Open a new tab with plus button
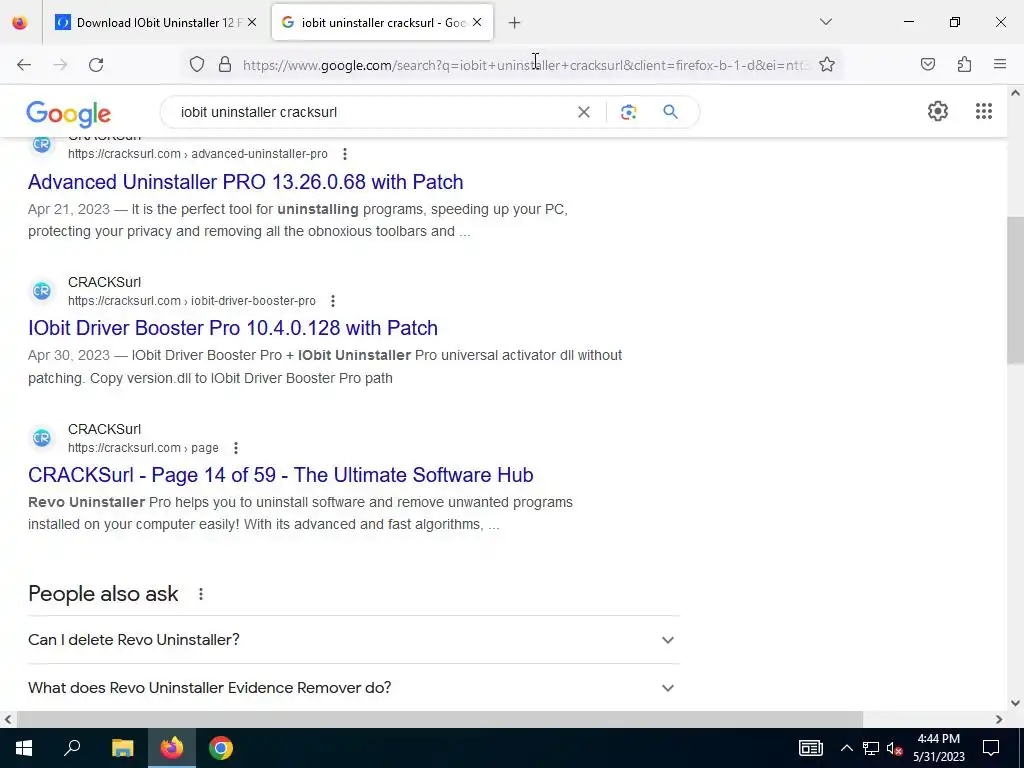The image size is (1024, 768). (x=515, y=23)
